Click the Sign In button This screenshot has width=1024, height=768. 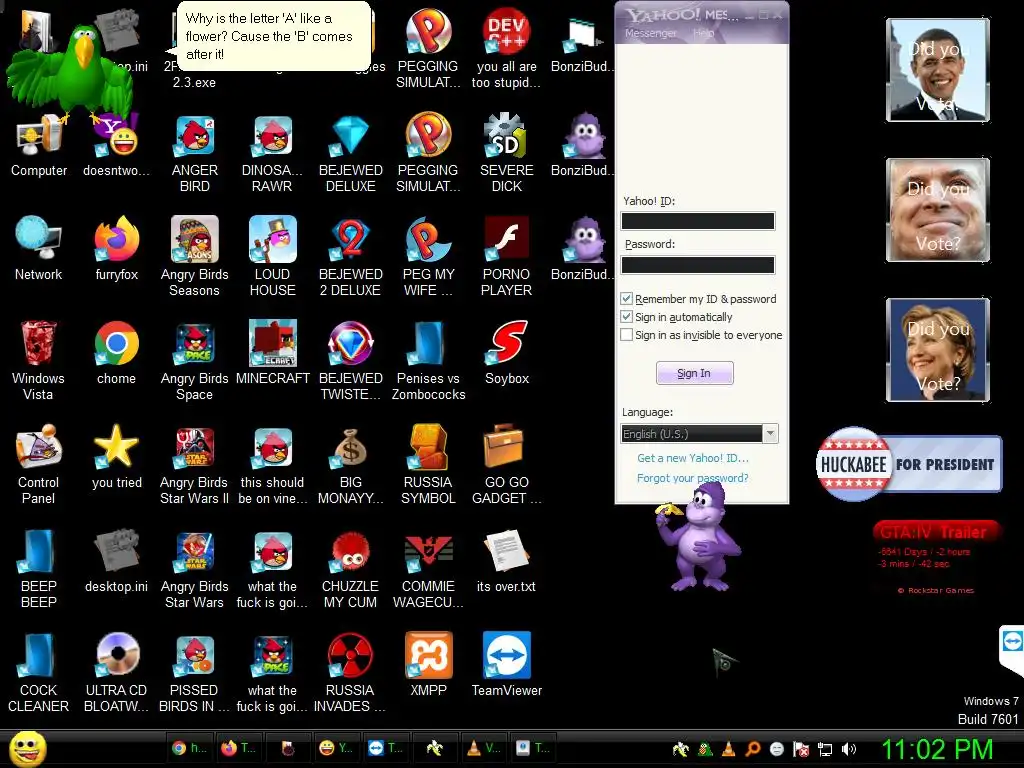[x=694, y=373]
